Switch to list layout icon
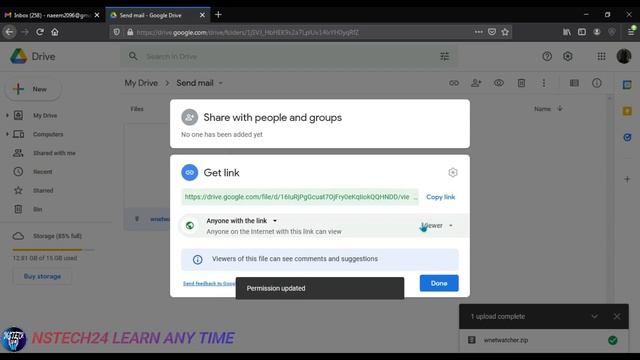The width and height of the screenshot is (640, 360). [x=574, y=83]
